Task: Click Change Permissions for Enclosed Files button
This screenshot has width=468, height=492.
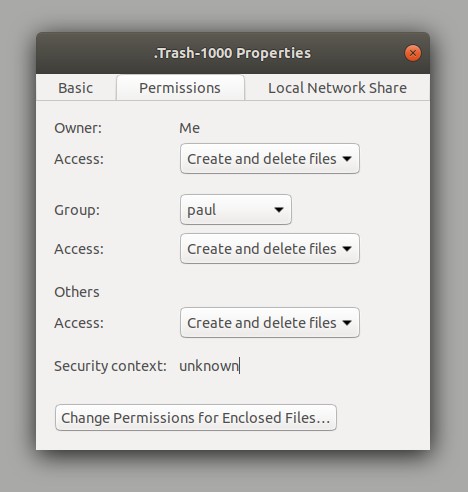Action: click(196, 418)
